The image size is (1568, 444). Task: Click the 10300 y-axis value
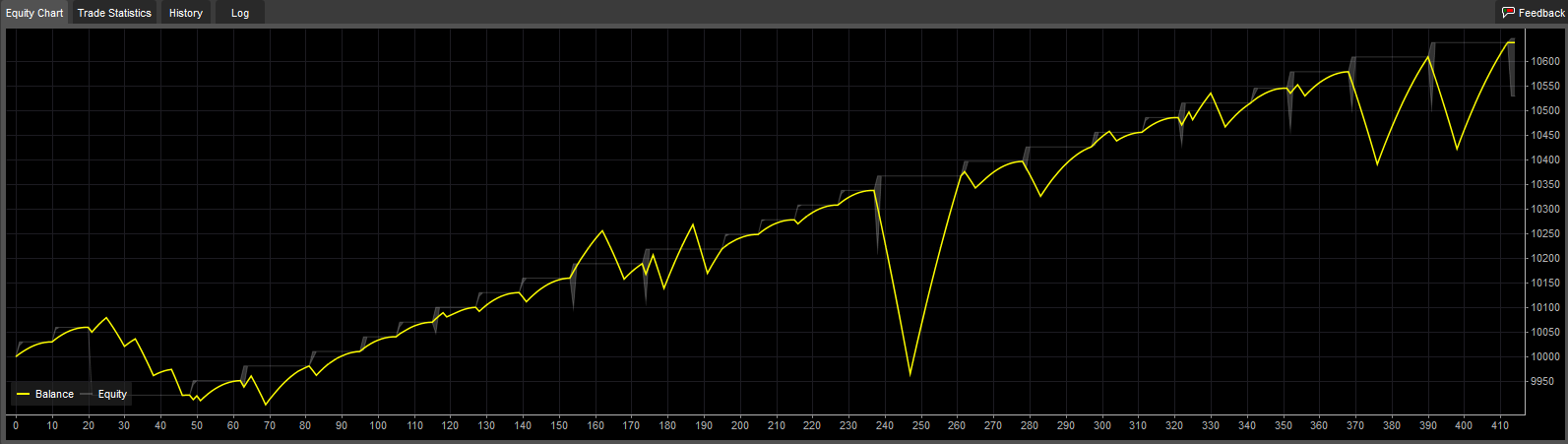coord(1544,209)
